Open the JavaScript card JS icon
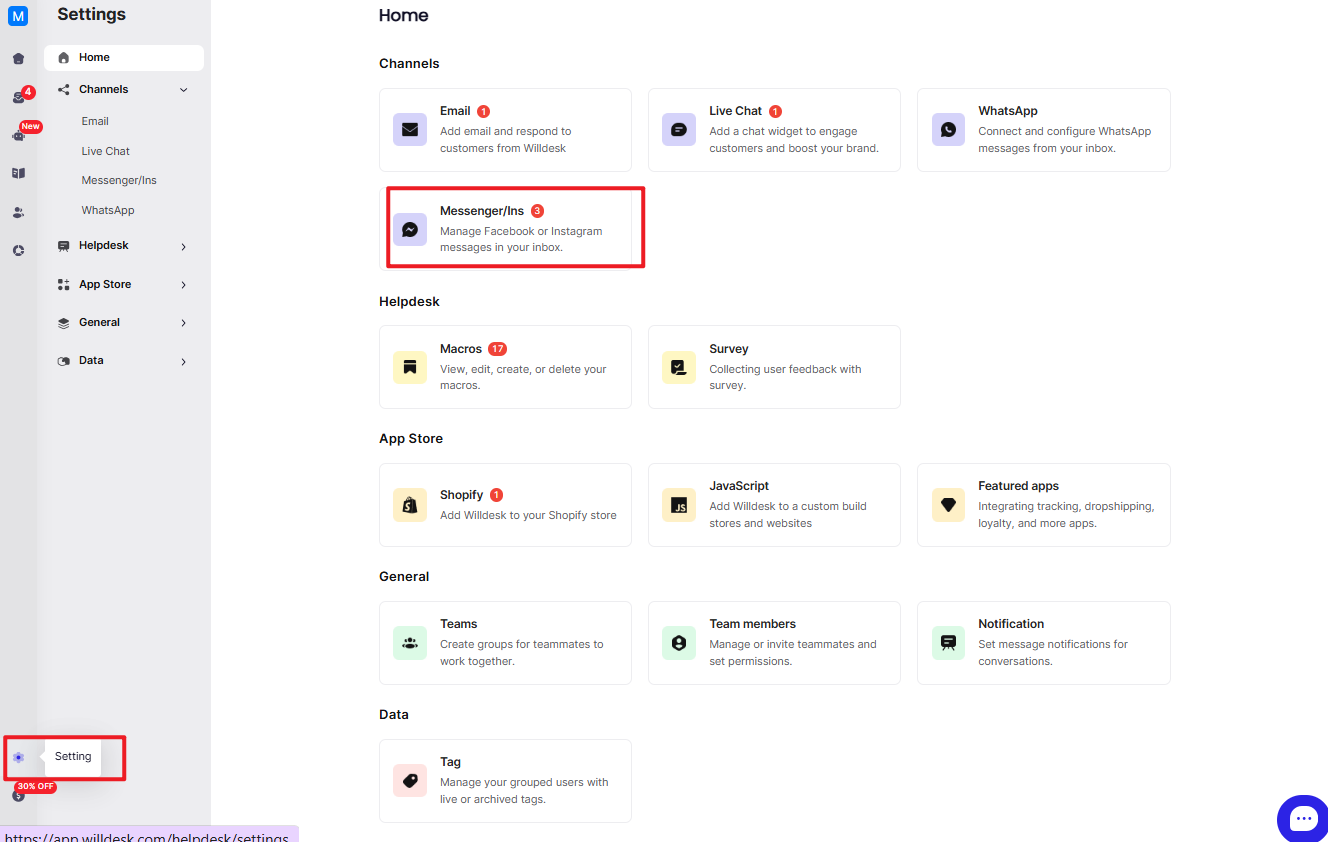The width and height of the screenshot is (1328, 842). tap(679, 505)
